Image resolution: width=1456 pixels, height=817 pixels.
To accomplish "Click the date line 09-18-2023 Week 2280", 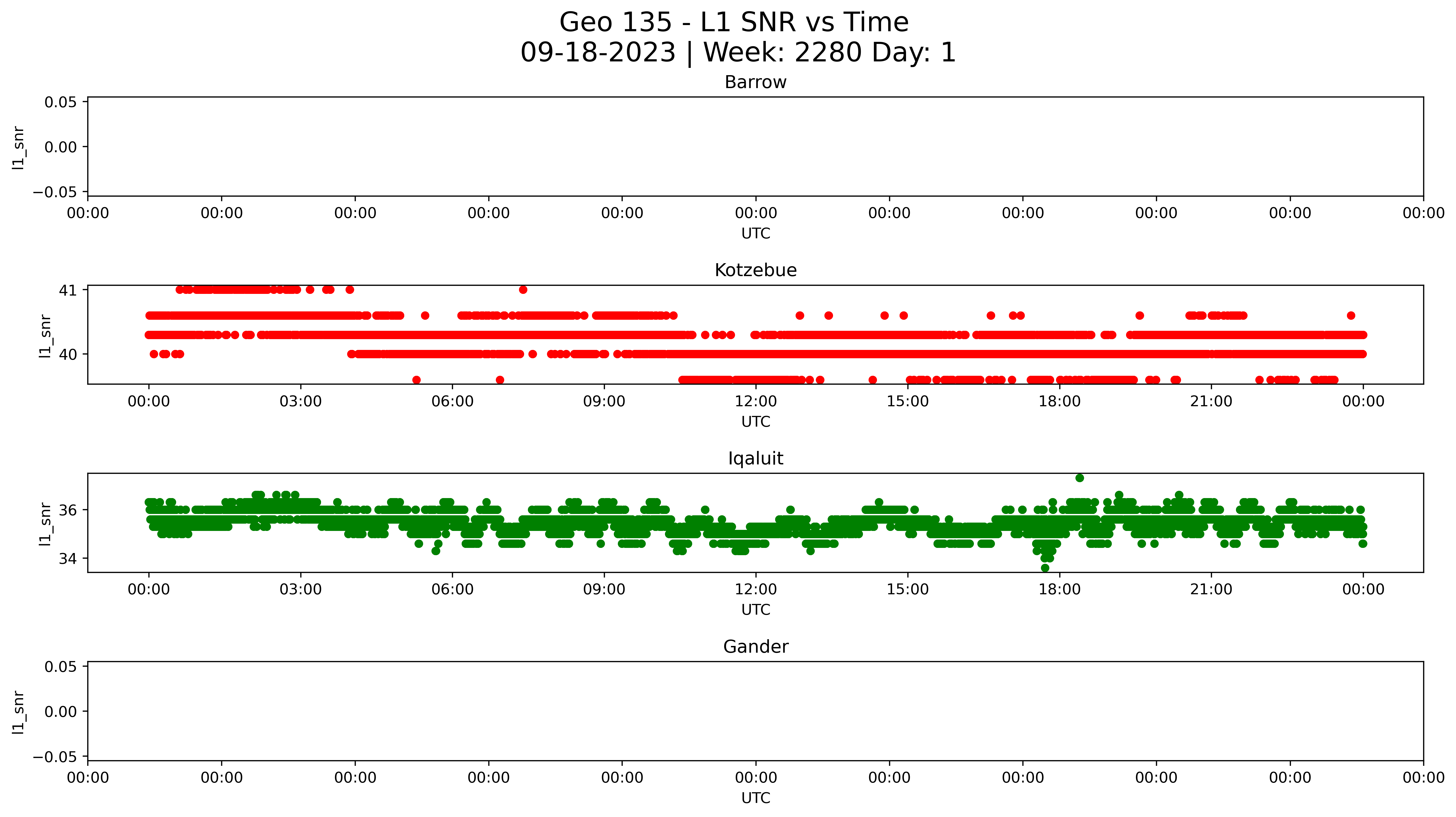I will (738, 53).
